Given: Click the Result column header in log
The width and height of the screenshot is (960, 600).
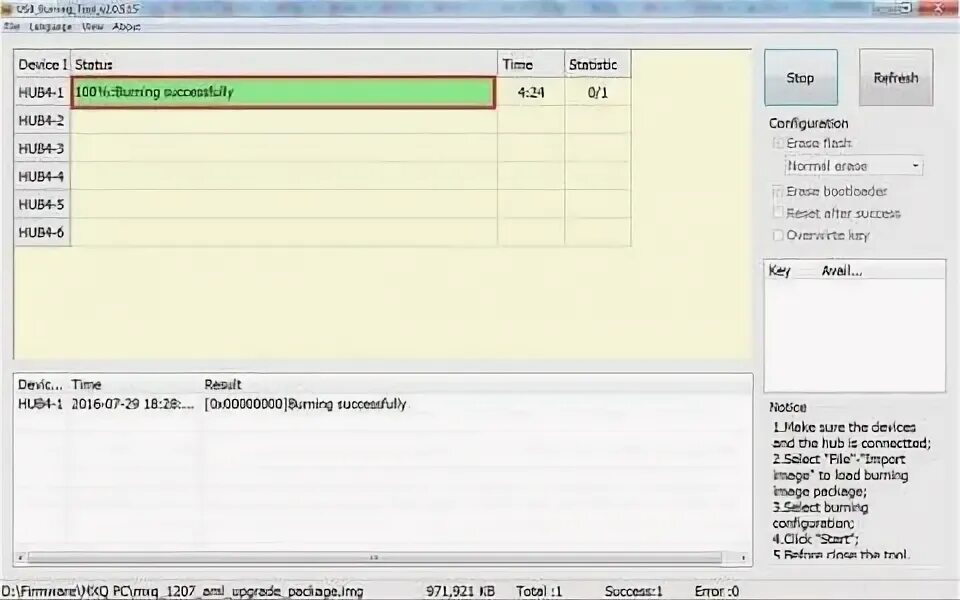Looking at the screenshot, I should [223, 384].
